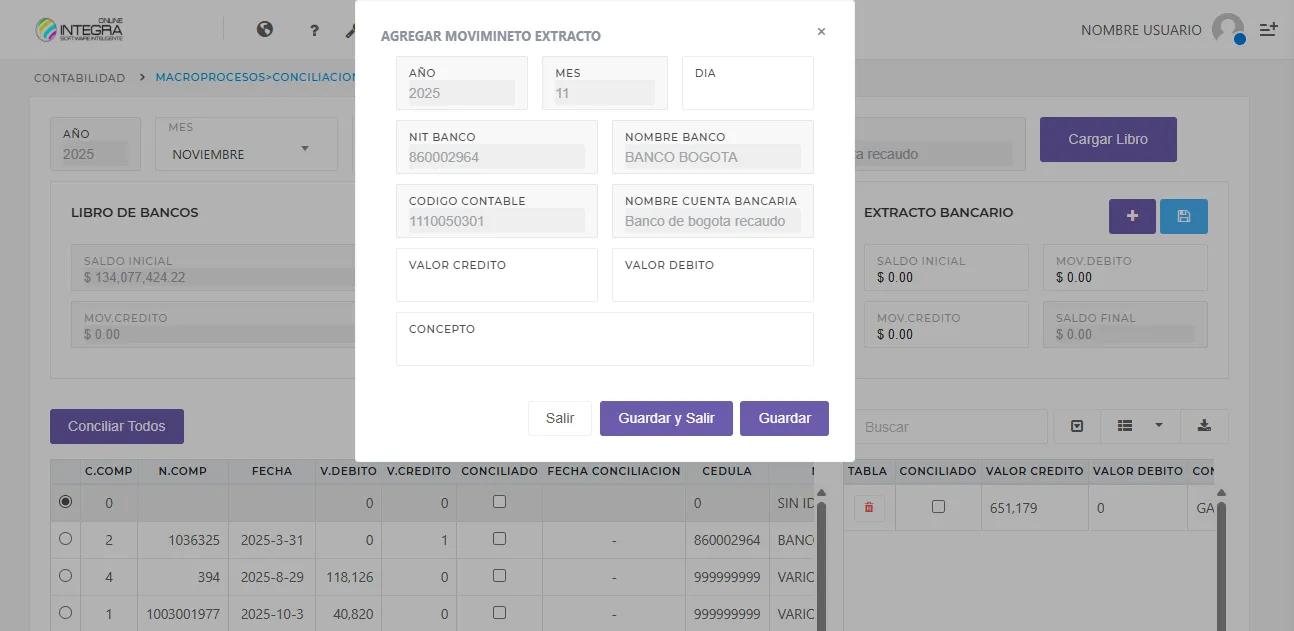Screen dimensions: 1294x631
Task: Toggle the boxed chevron button beside search
Action: point(1077,426)
